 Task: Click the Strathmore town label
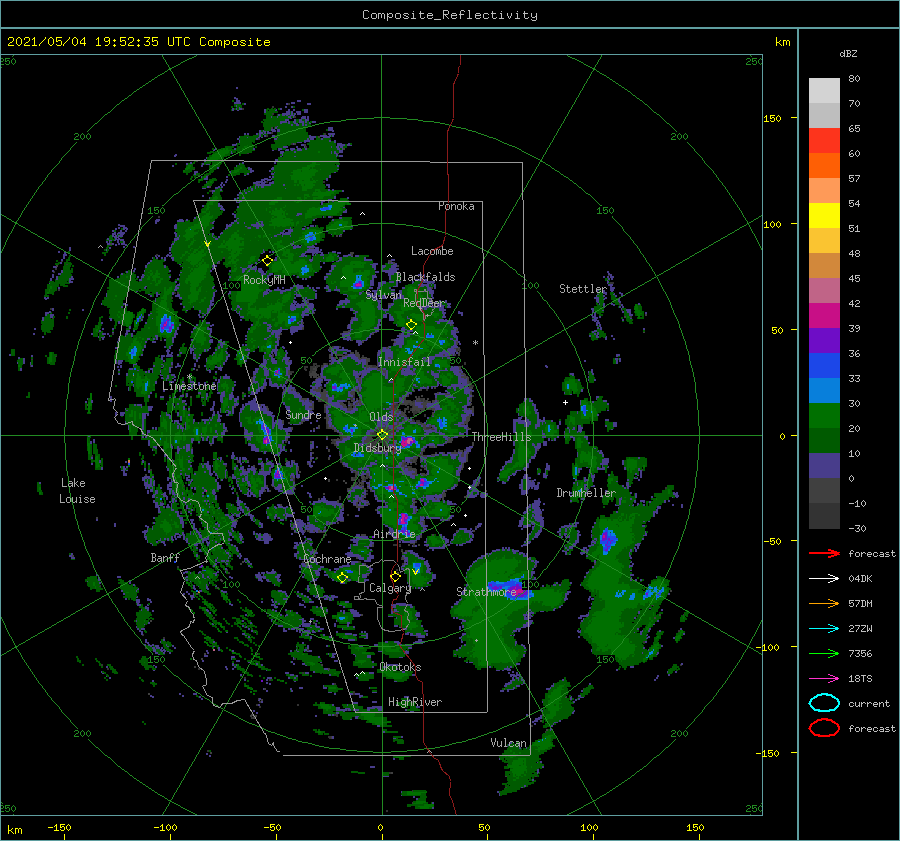(486, 592)
